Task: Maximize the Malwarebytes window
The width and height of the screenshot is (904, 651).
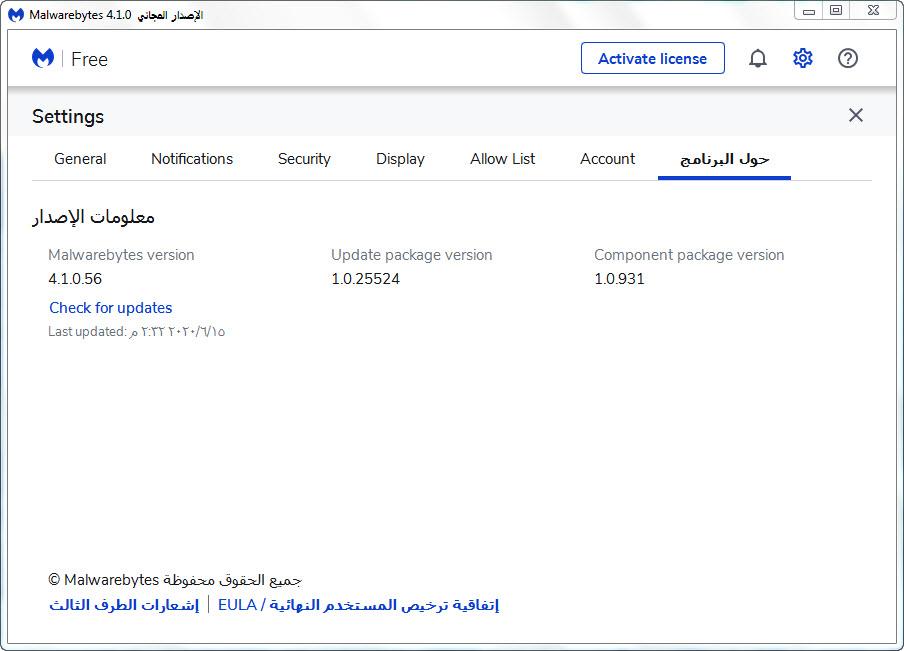Action: click(x=836, y=10)
